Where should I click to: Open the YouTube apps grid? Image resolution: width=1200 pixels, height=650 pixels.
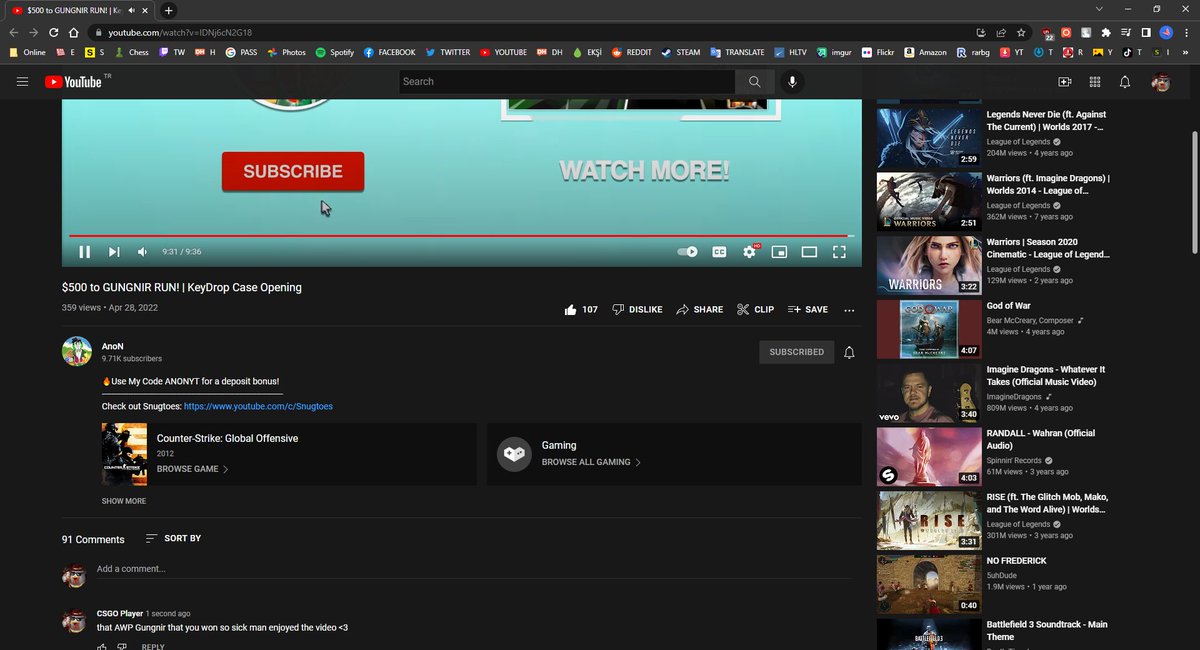(1095, 82)
